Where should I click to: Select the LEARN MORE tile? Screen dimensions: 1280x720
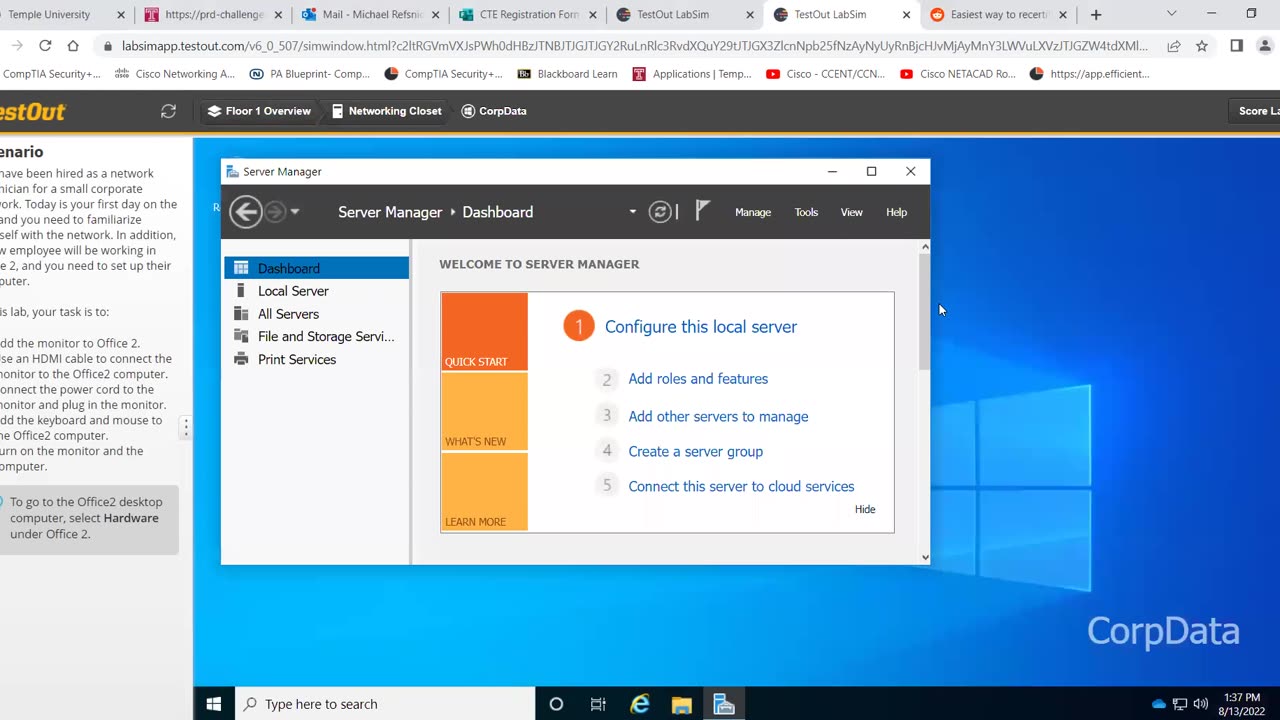click(x=484, y=492)
